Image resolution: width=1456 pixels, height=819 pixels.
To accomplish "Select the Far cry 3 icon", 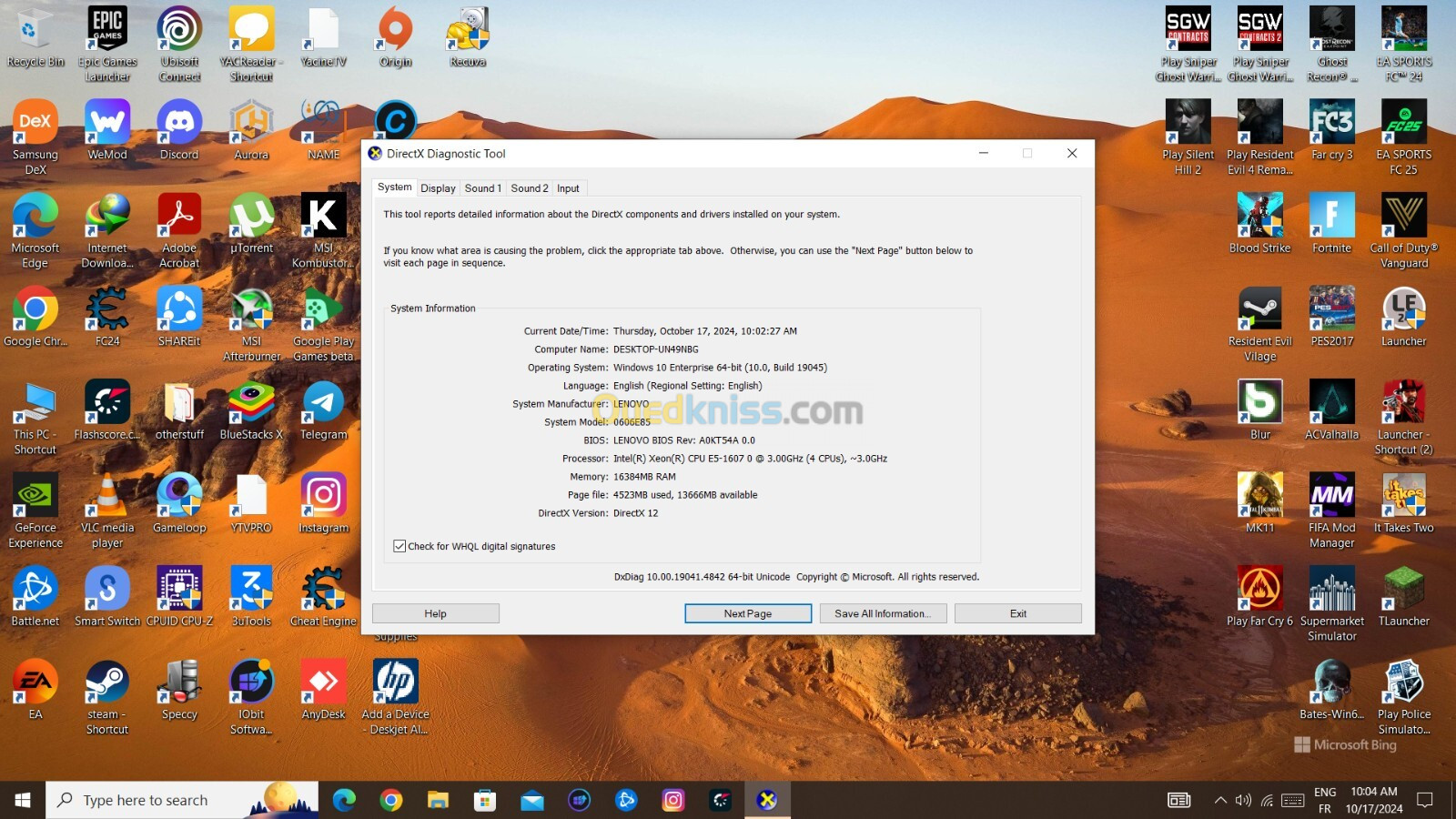I will point(1331,130).
